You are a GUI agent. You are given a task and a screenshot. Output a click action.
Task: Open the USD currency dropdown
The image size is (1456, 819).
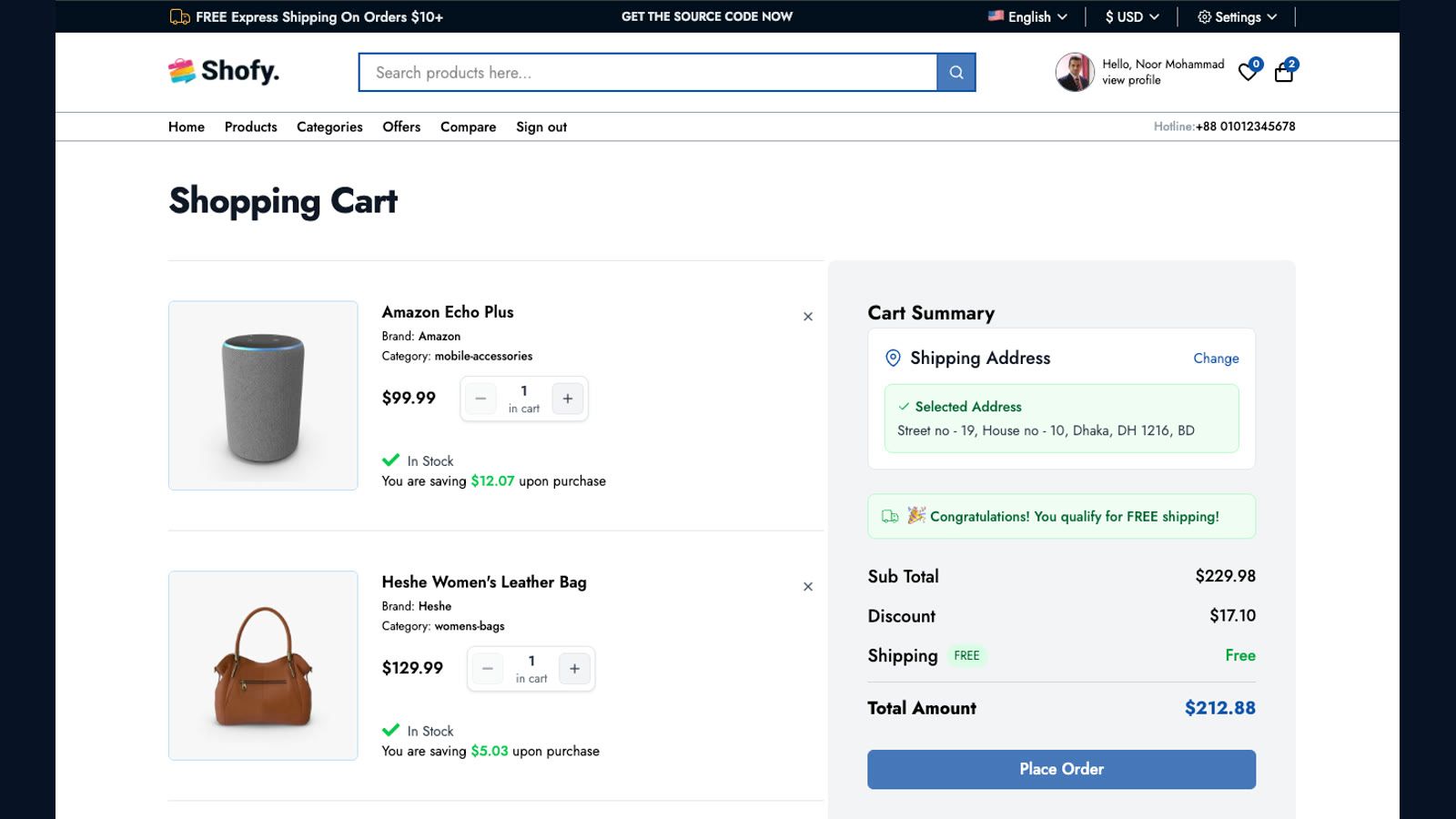[1132, 16]
